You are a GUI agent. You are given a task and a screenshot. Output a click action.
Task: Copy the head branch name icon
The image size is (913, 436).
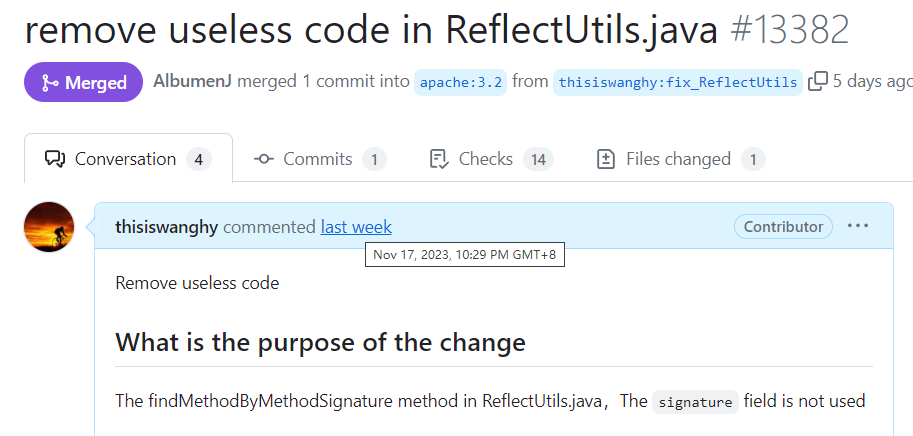[818, 81]
